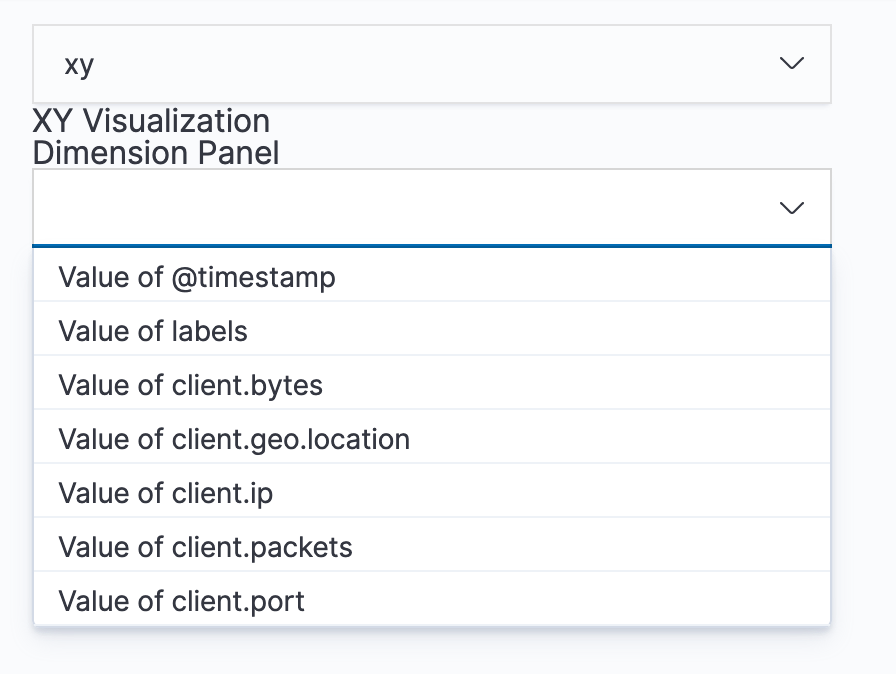Pick 'Value of client.bytes' option
896x674 pixels.
pos(190,385)
